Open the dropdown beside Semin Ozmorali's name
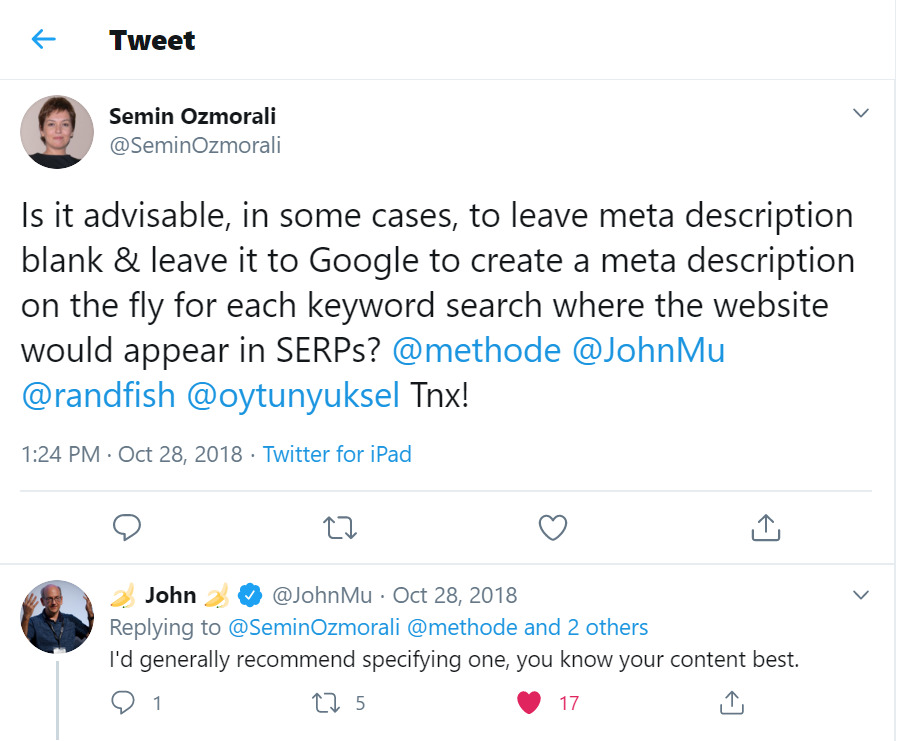Image resolution: width=900 pixels, height=741 pixels. pos(861,114)
